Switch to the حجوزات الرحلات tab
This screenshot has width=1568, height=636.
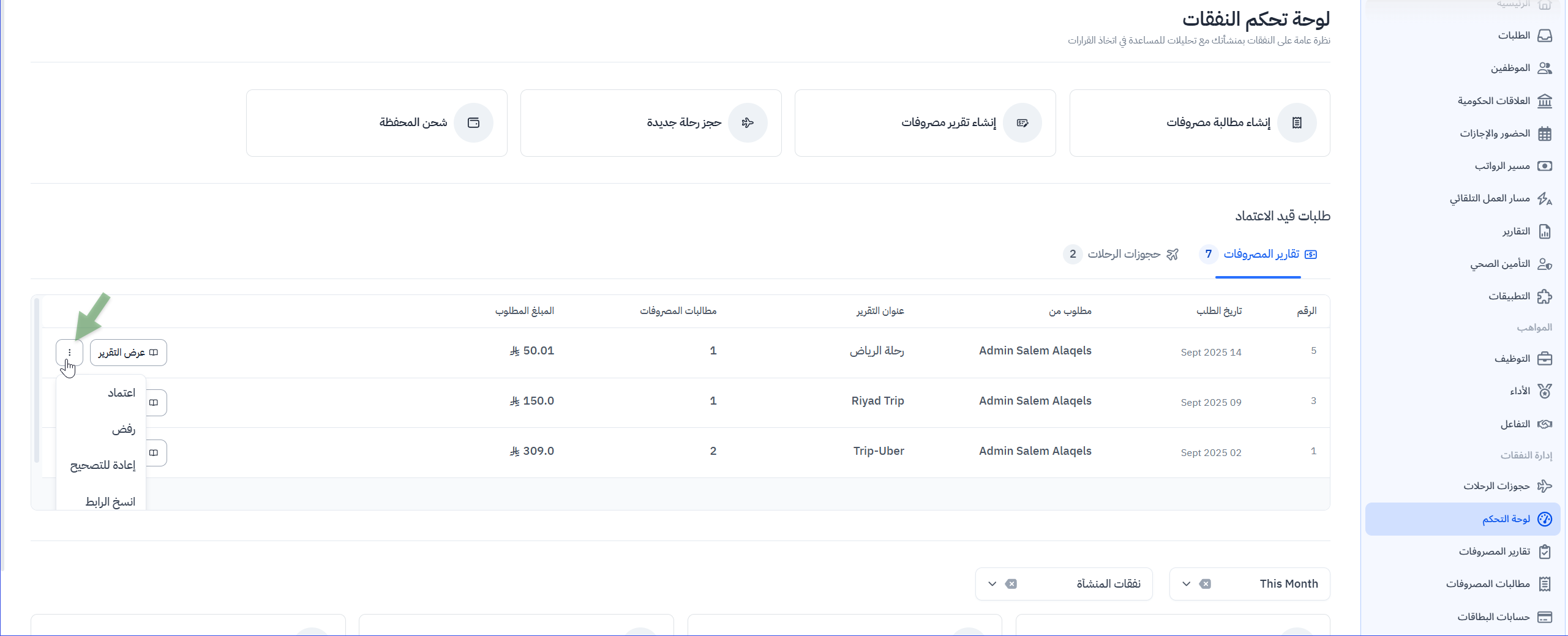[x=1123, y=254]
